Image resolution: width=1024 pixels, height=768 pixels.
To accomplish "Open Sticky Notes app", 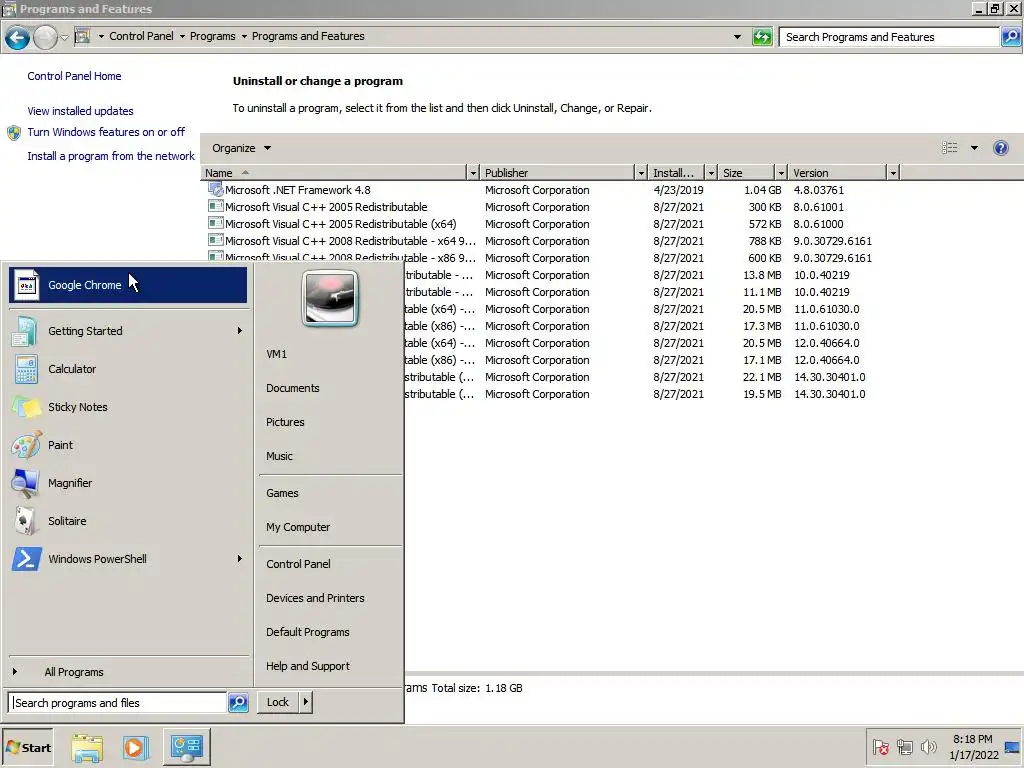I will click(128, 407).
